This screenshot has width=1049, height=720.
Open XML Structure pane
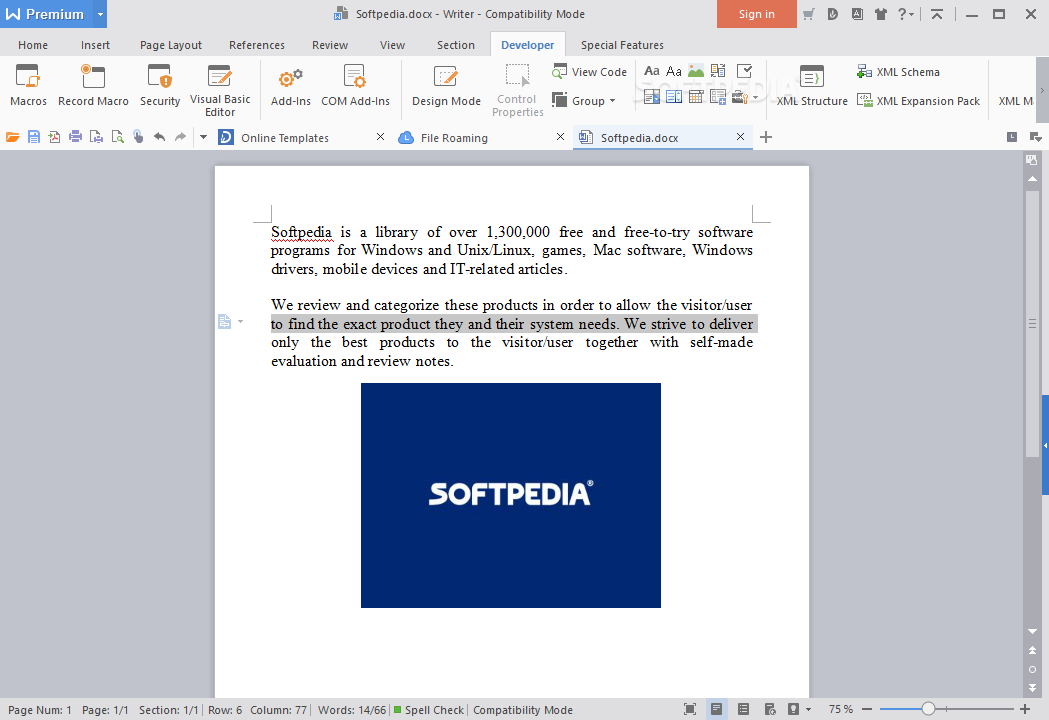click(812, 86)
